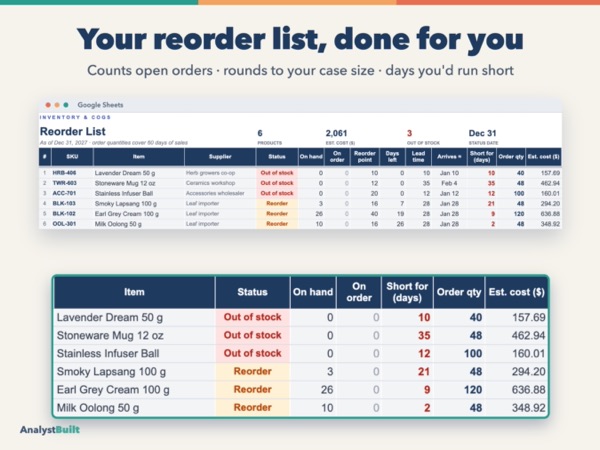Select the 'Lead time' column header

(x=418, y=157)
